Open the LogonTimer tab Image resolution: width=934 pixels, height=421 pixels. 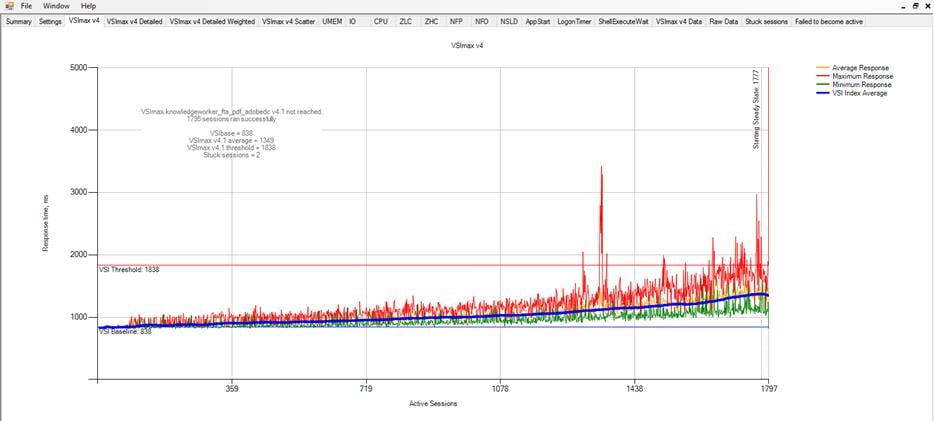point(574,21)
